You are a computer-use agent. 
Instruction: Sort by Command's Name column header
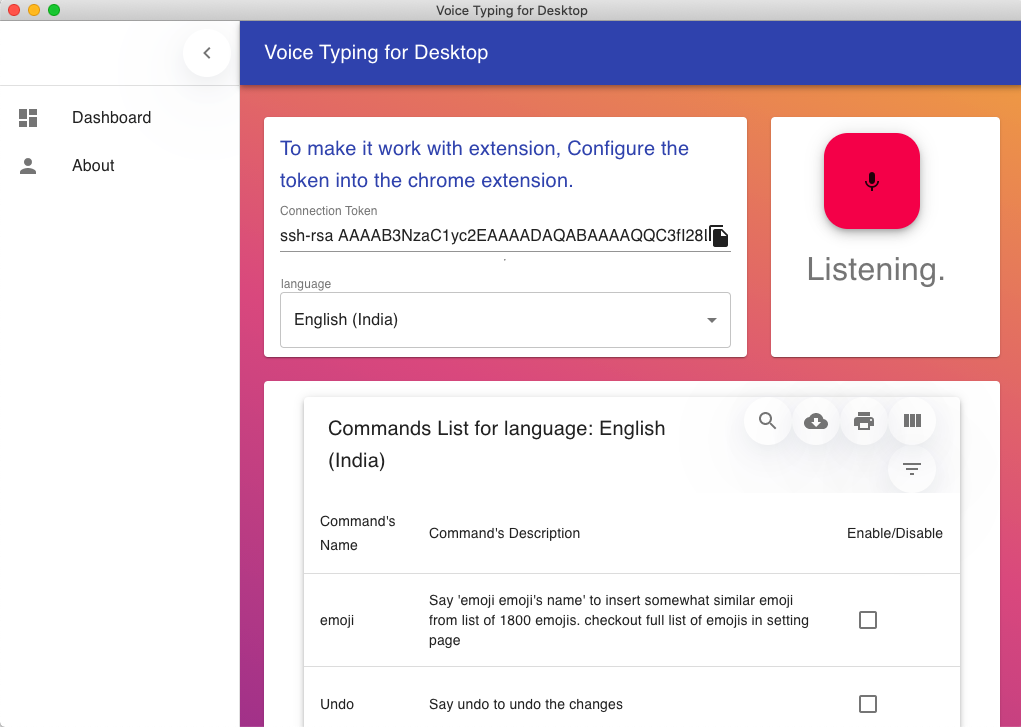(357, 533)
